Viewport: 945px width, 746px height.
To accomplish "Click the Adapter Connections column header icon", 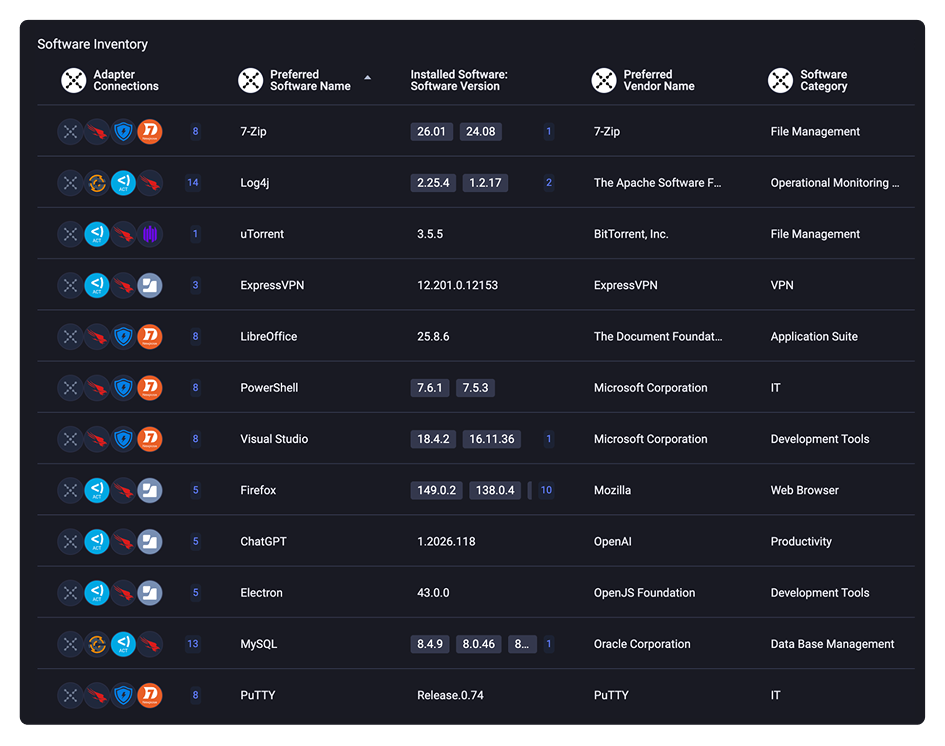I will coord(74,80).
